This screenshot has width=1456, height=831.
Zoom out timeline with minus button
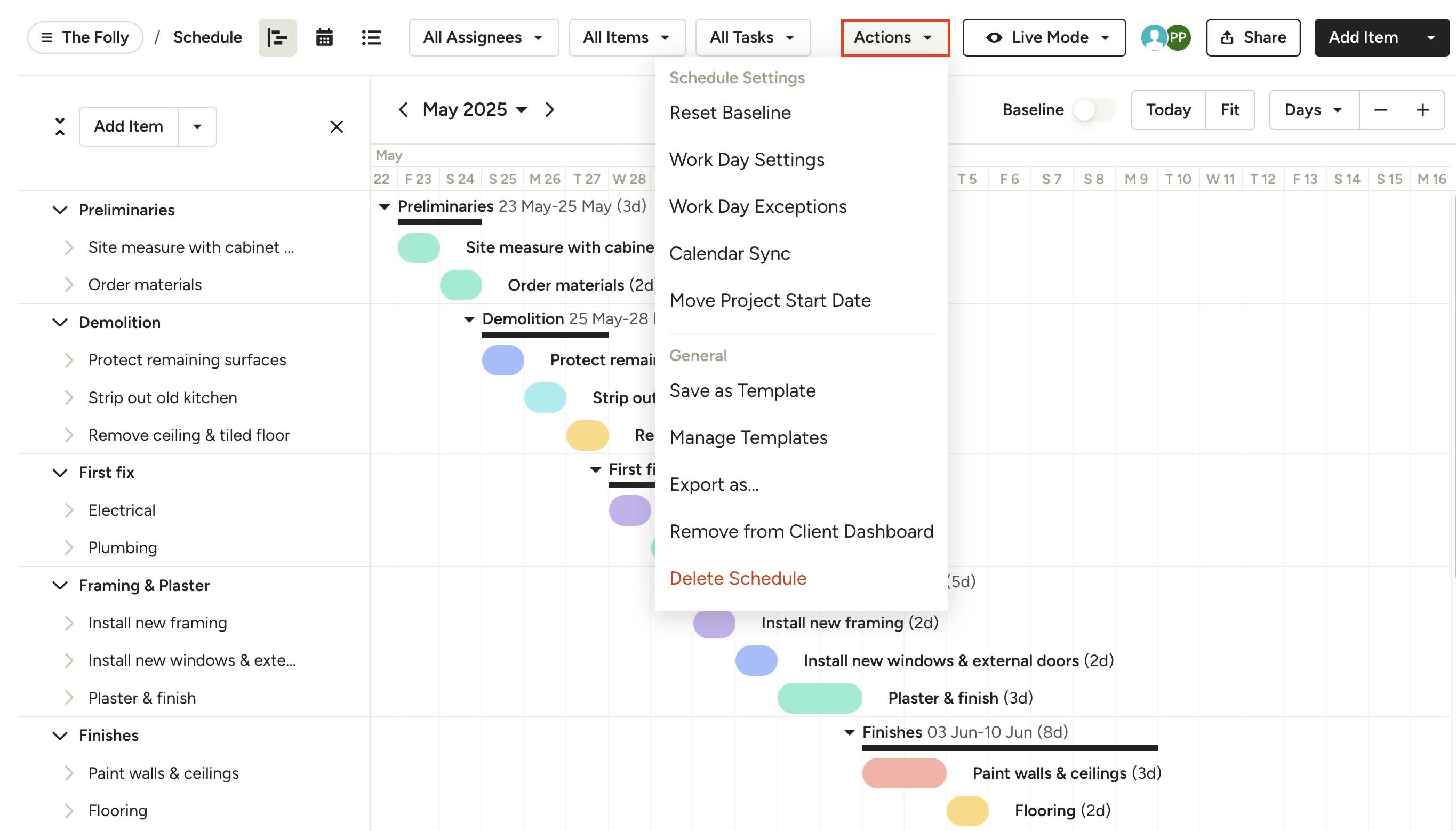tap(1380, 109)
